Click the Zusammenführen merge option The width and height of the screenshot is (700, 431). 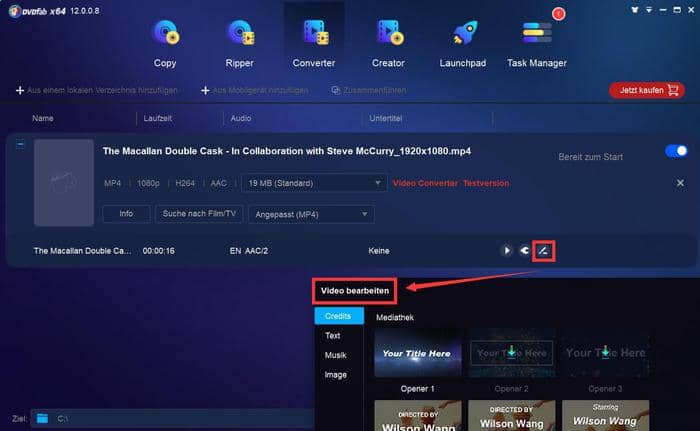pyautogui.click(x=369, y=90)
